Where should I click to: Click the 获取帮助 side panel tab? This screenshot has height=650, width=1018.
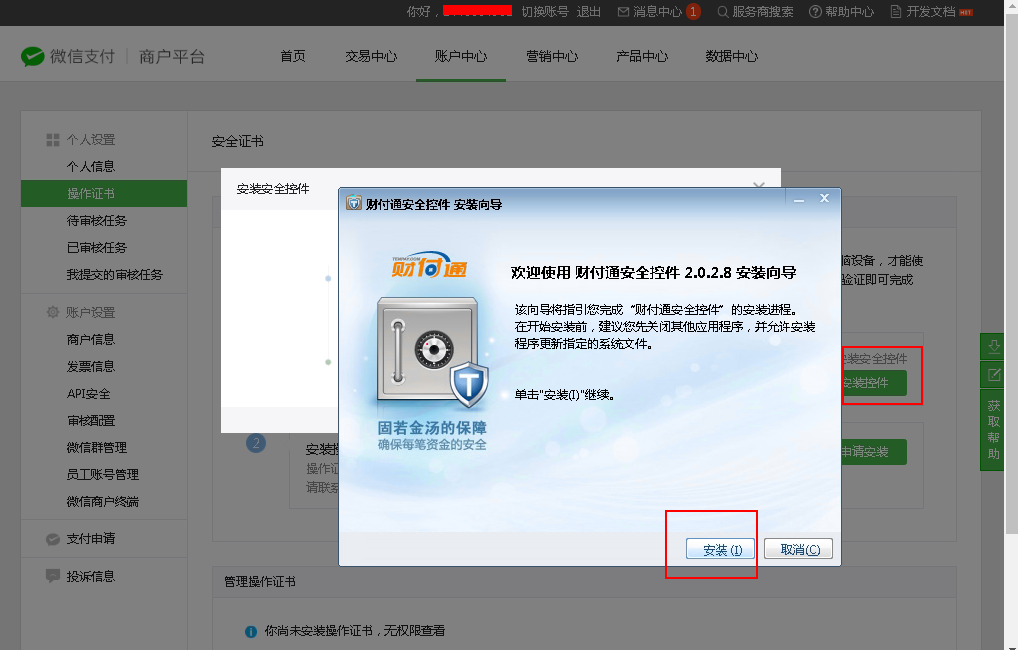pyautogui.click(x=994, y=430)
